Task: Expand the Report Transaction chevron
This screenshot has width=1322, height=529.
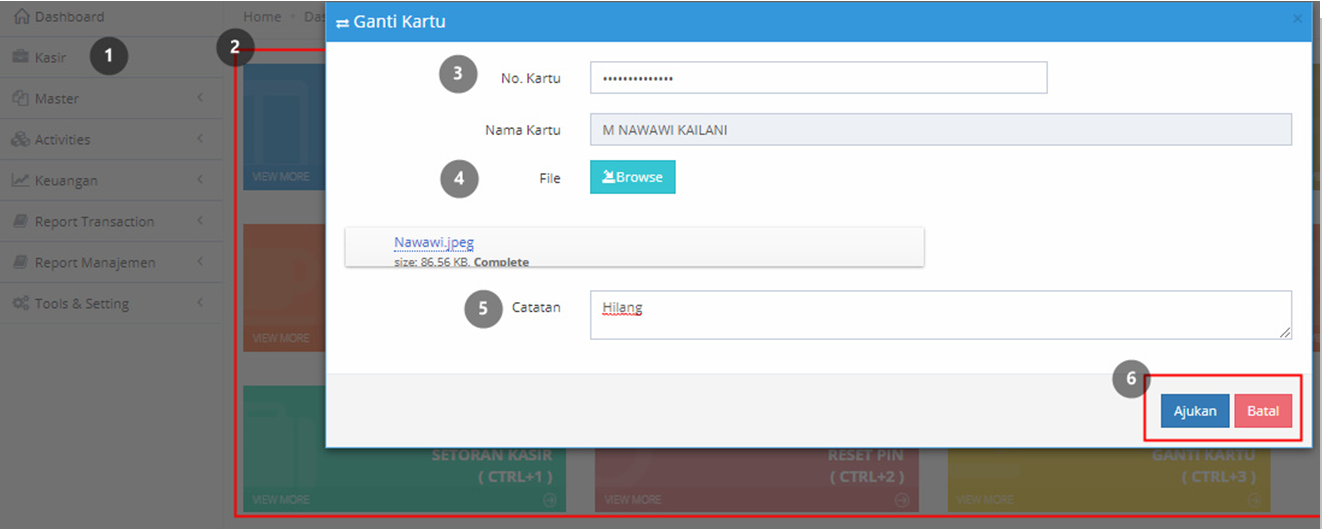Action: [x=200, y=221]
